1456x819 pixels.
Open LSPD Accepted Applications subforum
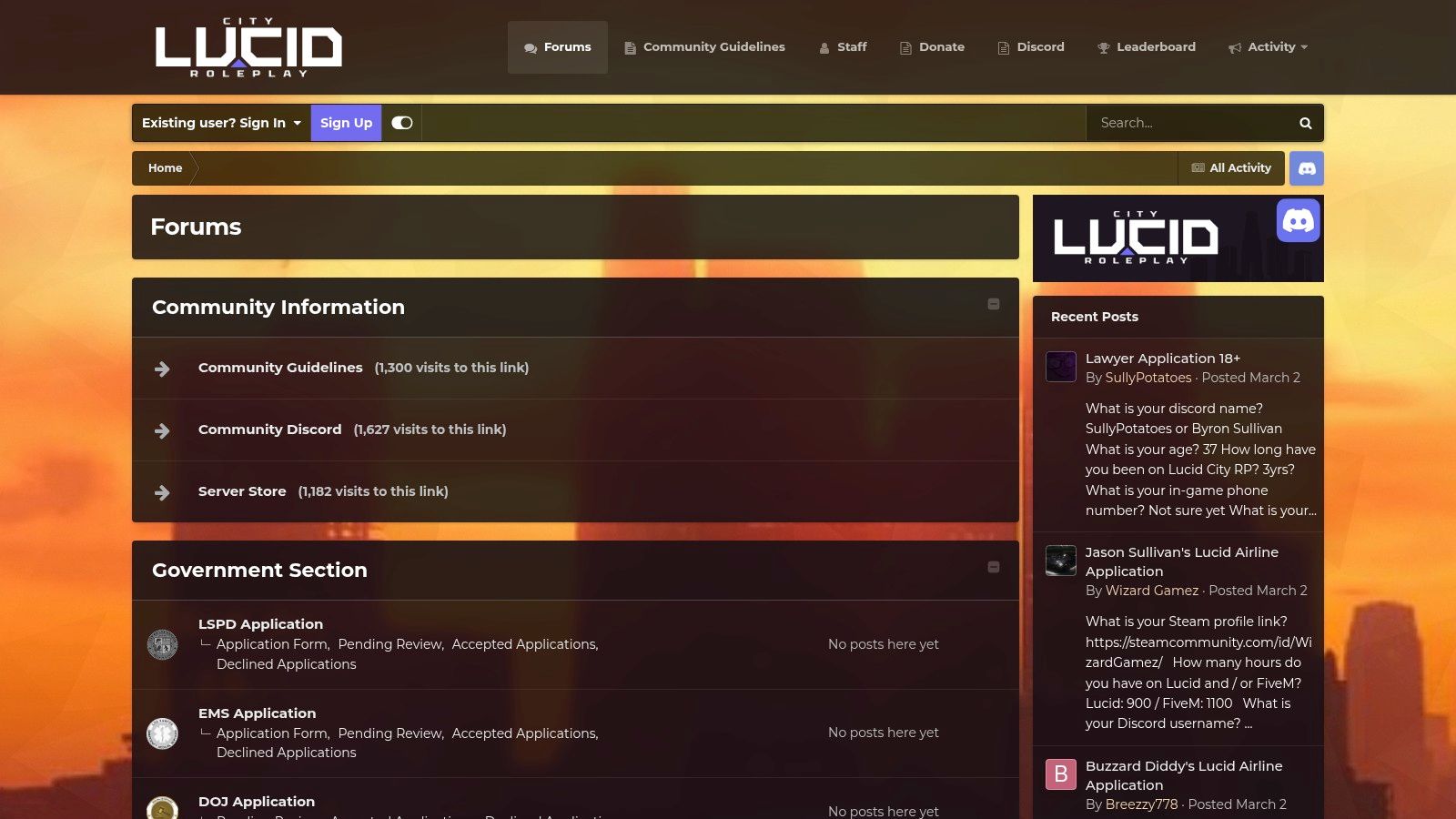pyautogui.click(x=524, y=644)
